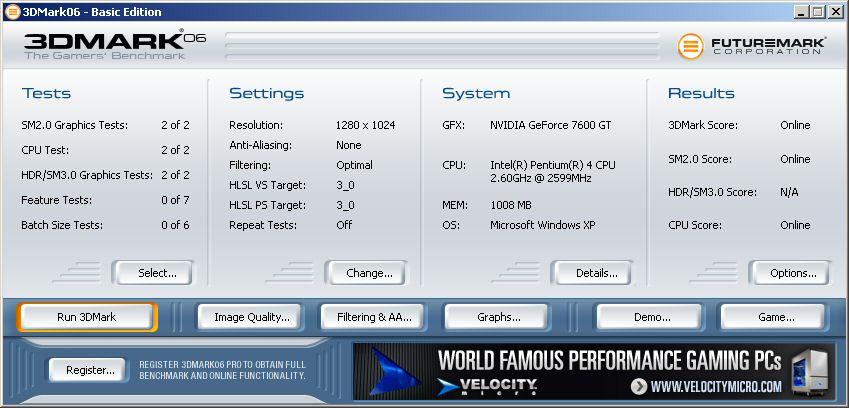849x408 pixels.
Task: Close the 3DMark06 window
Action: (x=835, y=11)
